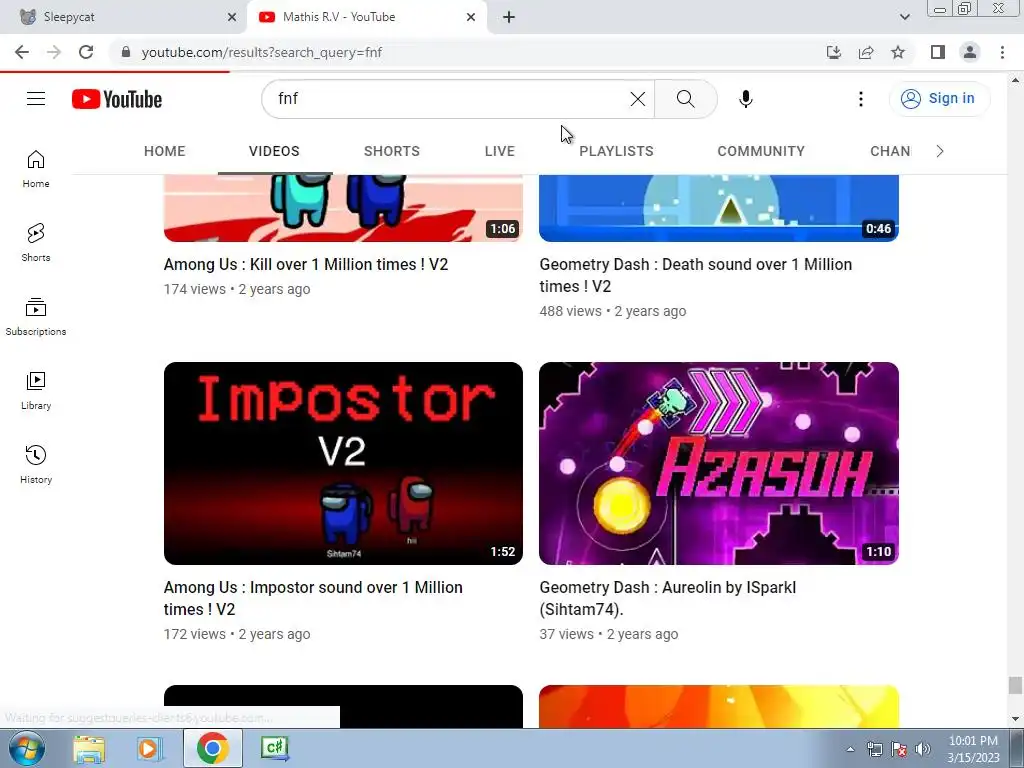Go back with the browser back arrow
Viewport: 1024px width, 768px height.
[22, 52]
